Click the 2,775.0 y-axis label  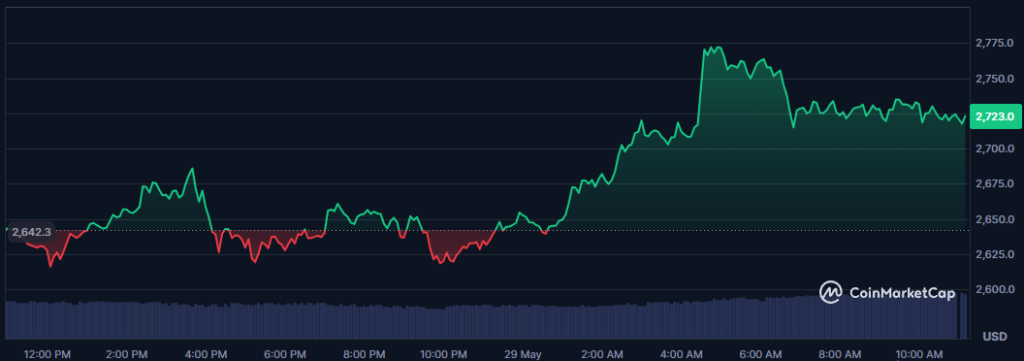pos(995,43)
